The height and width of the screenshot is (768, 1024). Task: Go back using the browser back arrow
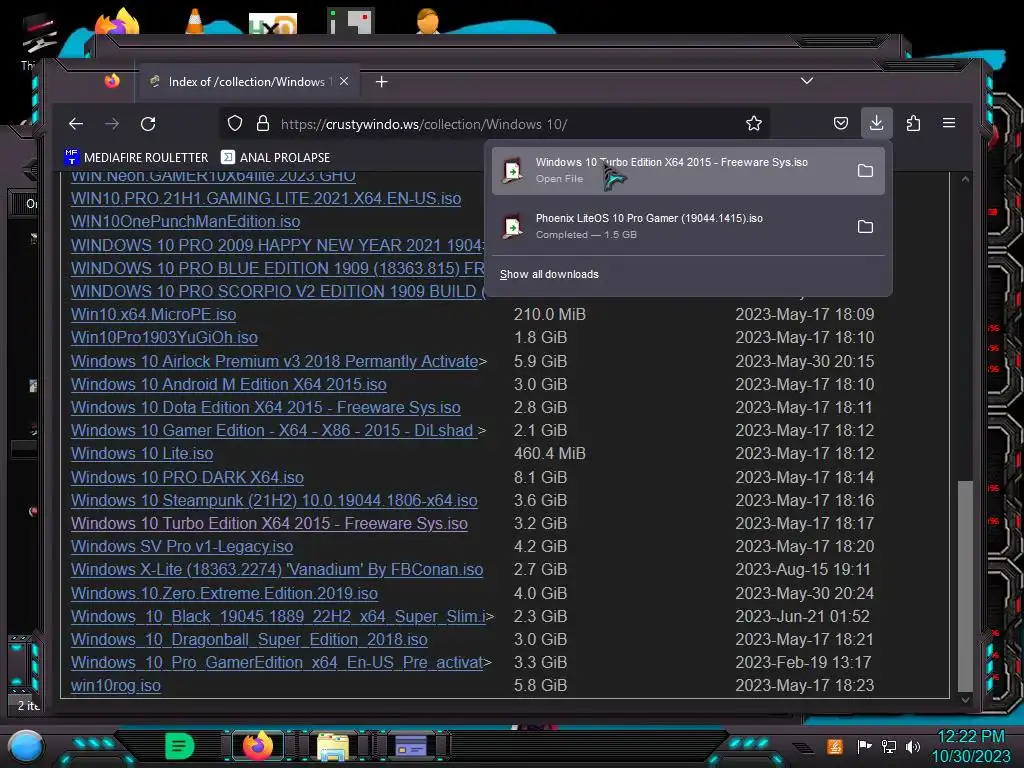point(76,123)
